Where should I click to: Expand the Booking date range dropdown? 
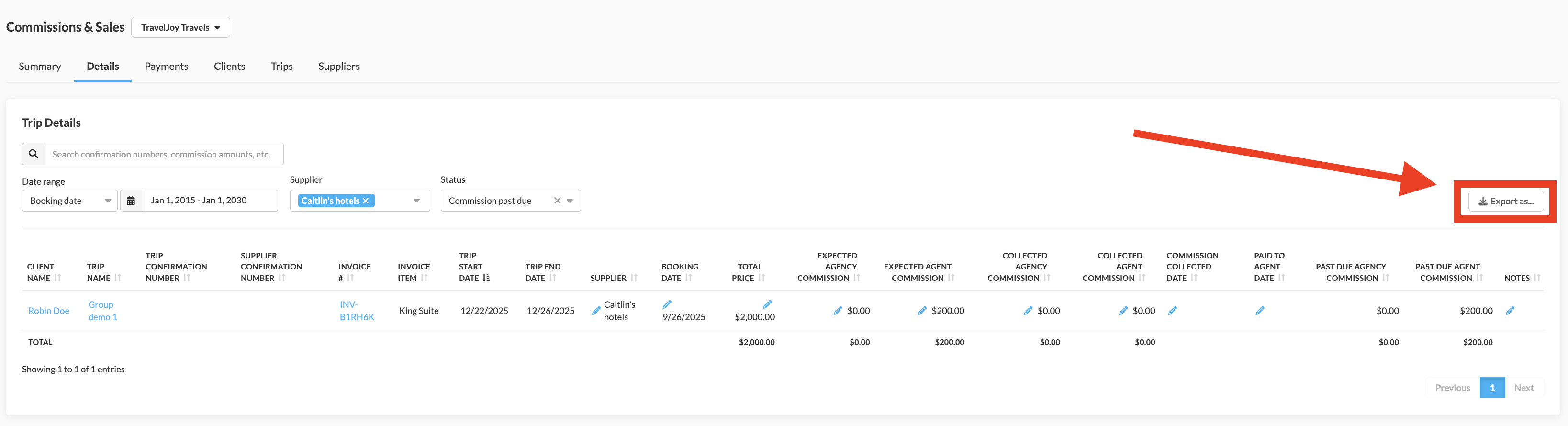coord(69,201)
